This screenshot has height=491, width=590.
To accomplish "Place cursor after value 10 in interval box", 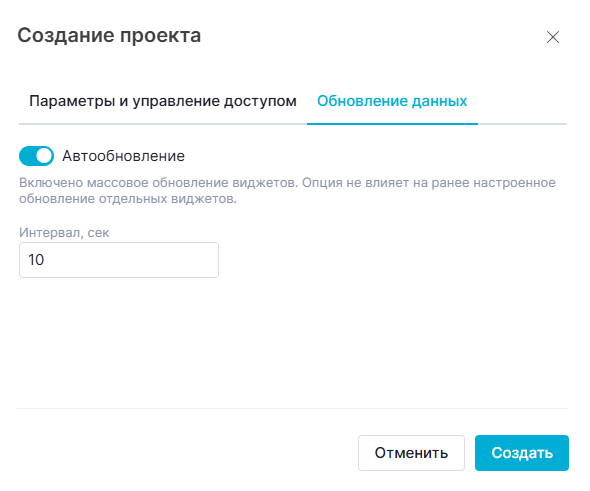I will 46,260.
